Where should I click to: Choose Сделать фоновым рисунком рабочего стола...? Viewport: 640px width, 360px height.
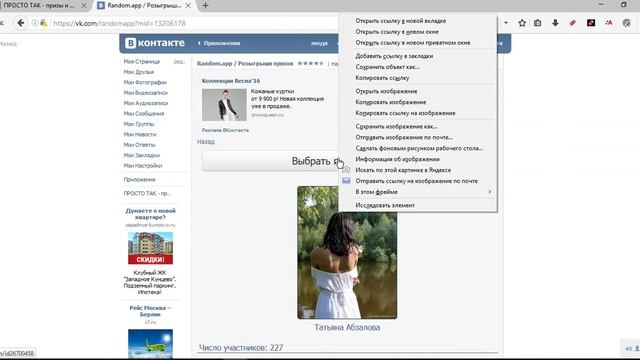(x=418, y=148)
